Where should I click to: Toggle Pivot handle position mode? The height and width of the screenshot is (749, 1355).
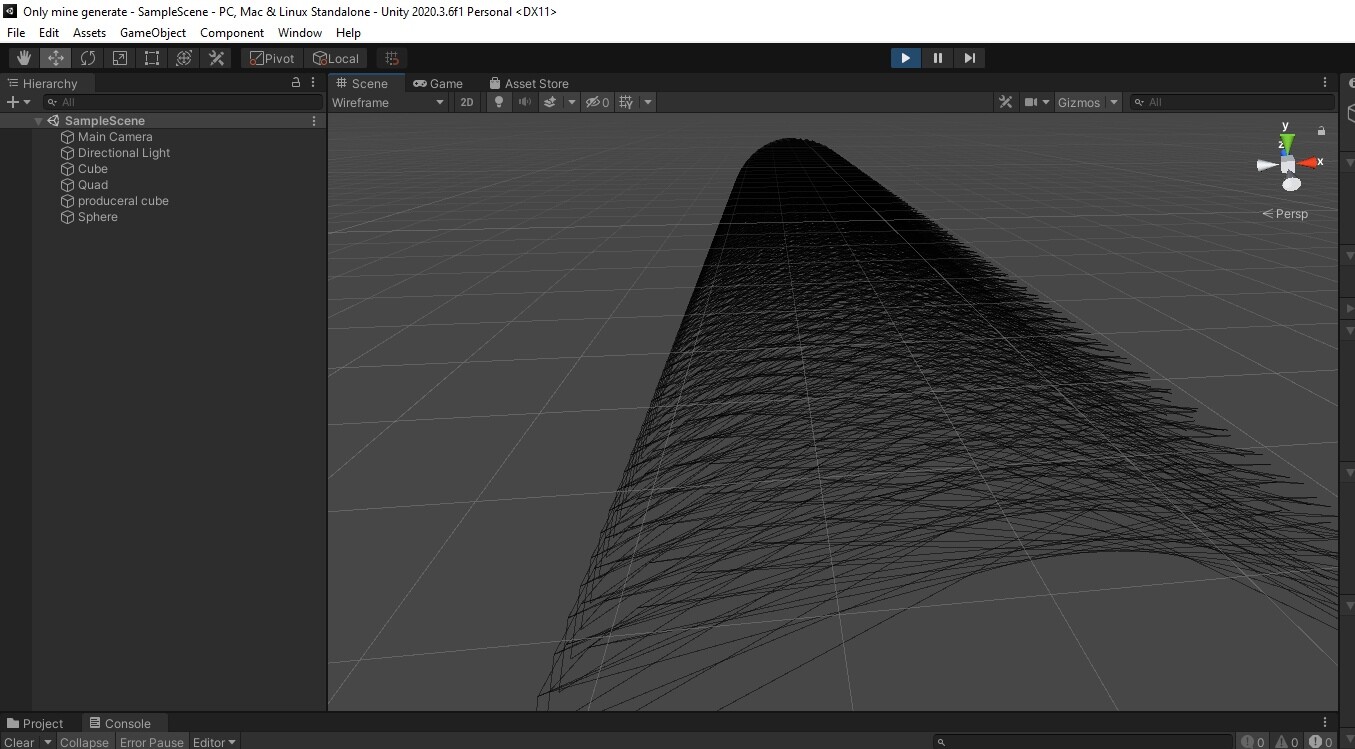[270, 57]
